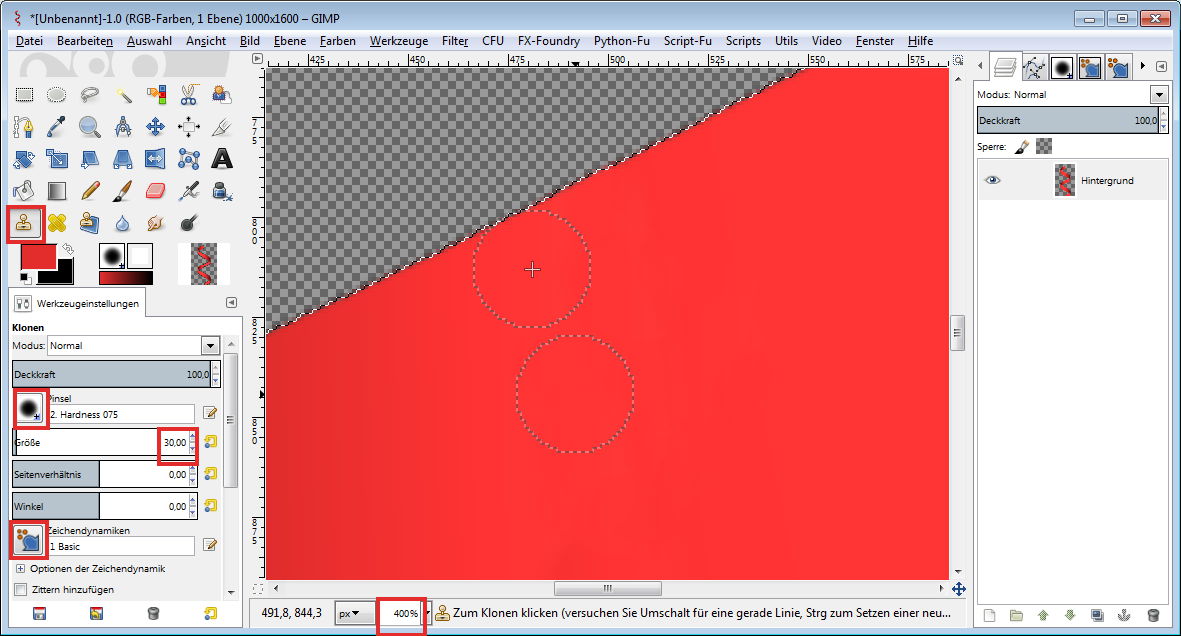Viewport: 1181px width, 636px height.
Task: Select the Smudge finger tool
Action: click(x=156, y=223)
